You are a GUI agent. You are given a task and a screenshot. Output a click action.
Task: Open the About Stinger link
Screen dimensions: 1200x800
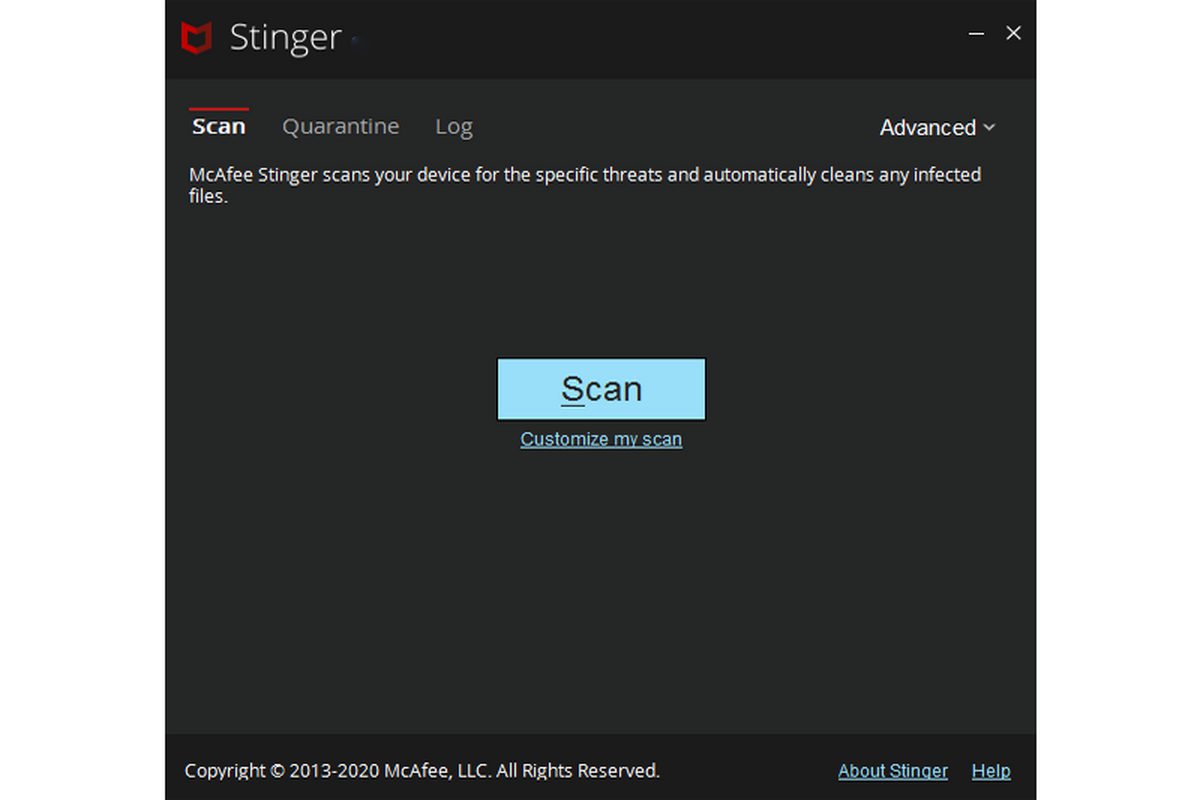tap(892, 771)
